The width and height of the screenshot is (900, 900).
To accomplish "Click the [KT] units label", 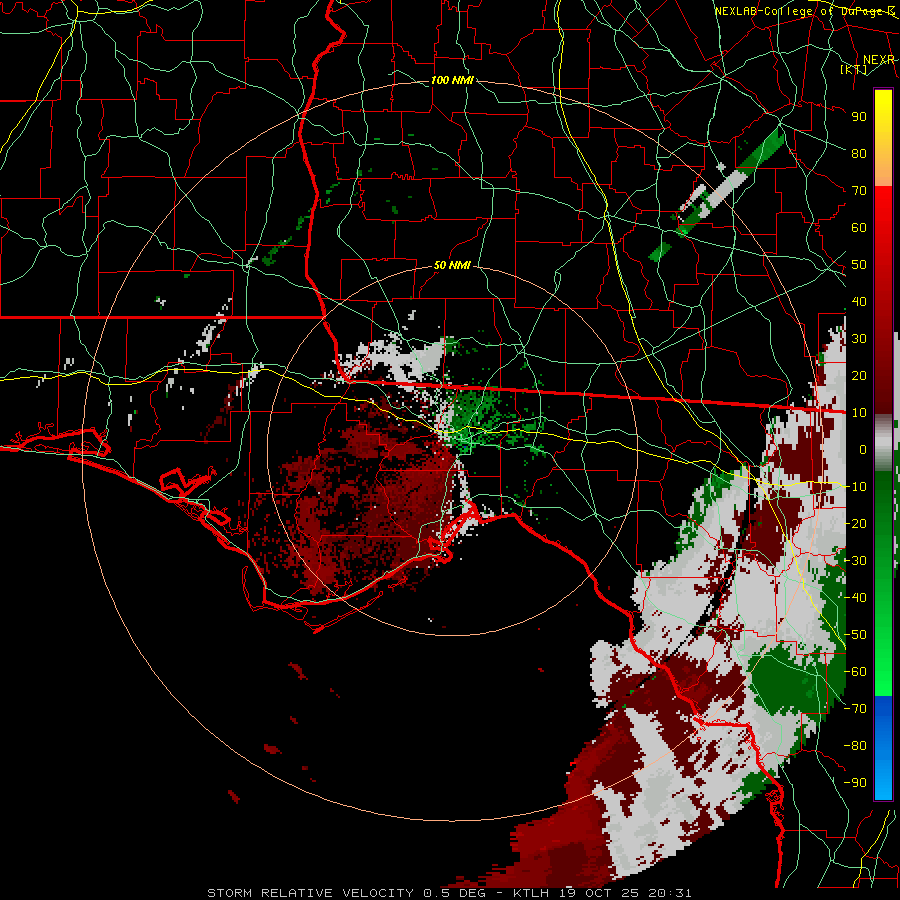I will point(854,69).
